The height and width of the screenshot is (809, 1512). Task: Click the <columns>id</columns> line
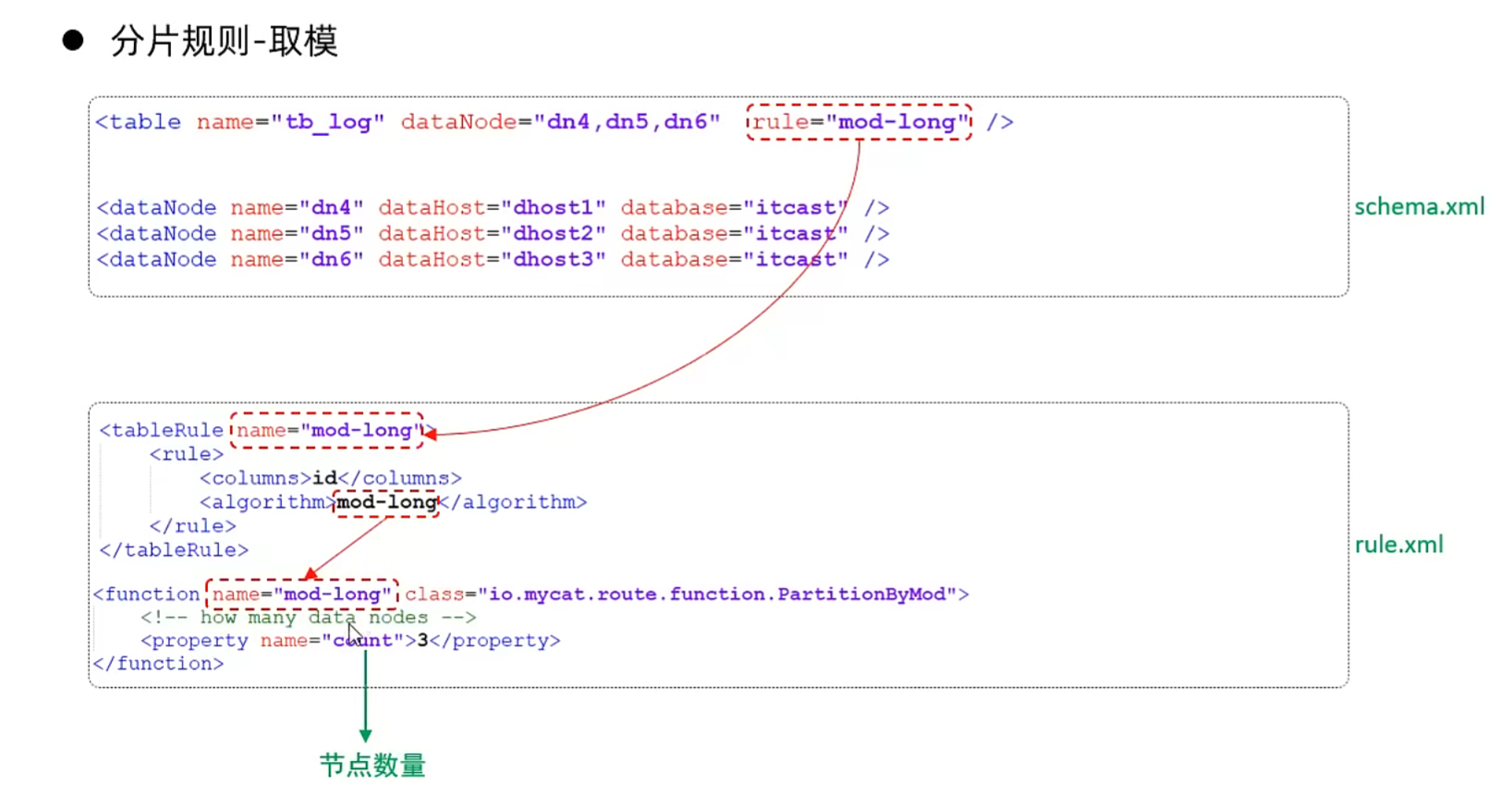click(x=330, y=478)
